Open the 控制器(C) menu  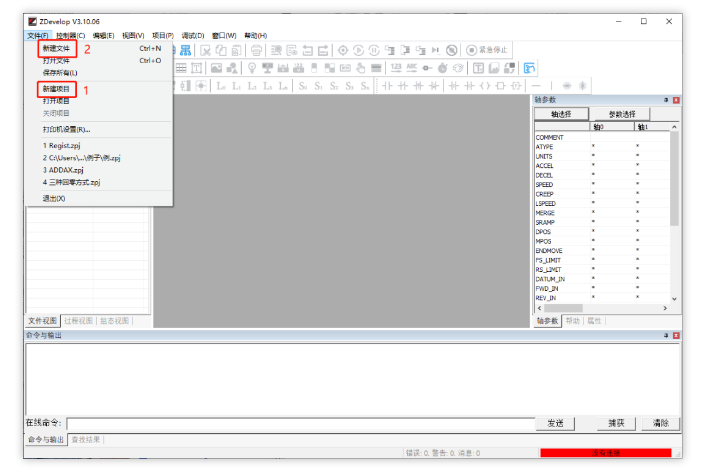71,35
